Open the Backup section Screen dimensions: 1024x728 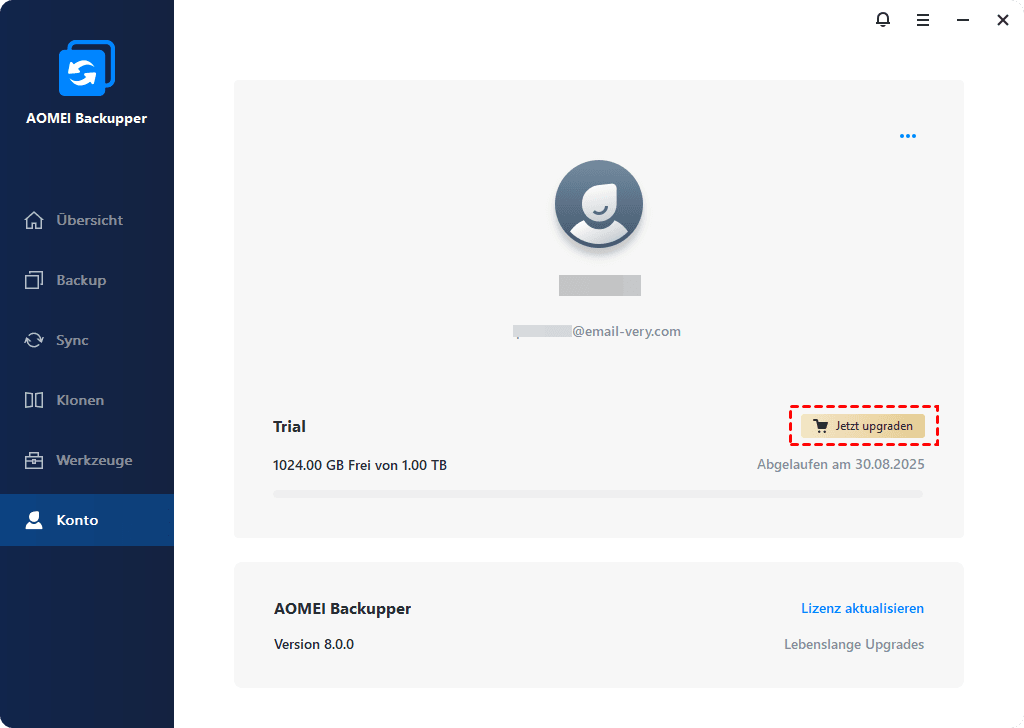(x=87, y=280)
